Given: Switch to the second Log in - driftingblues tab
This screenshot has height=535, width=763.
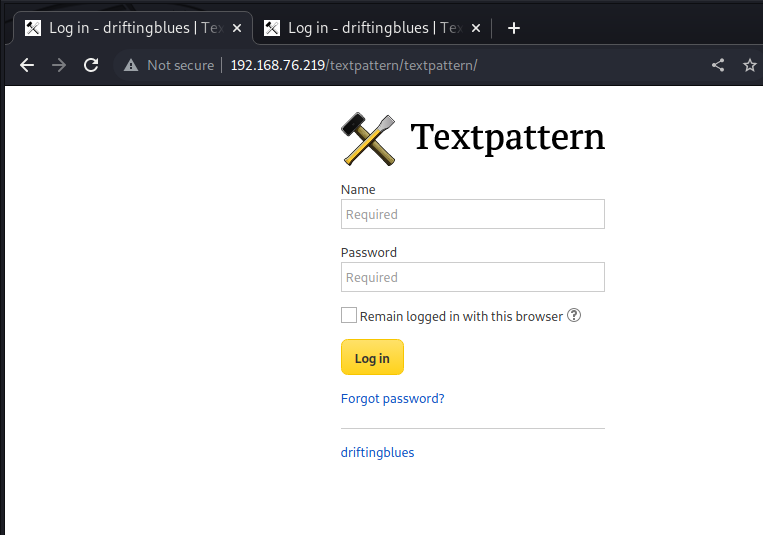Looking at the screenshot, I should coord(372,28).
